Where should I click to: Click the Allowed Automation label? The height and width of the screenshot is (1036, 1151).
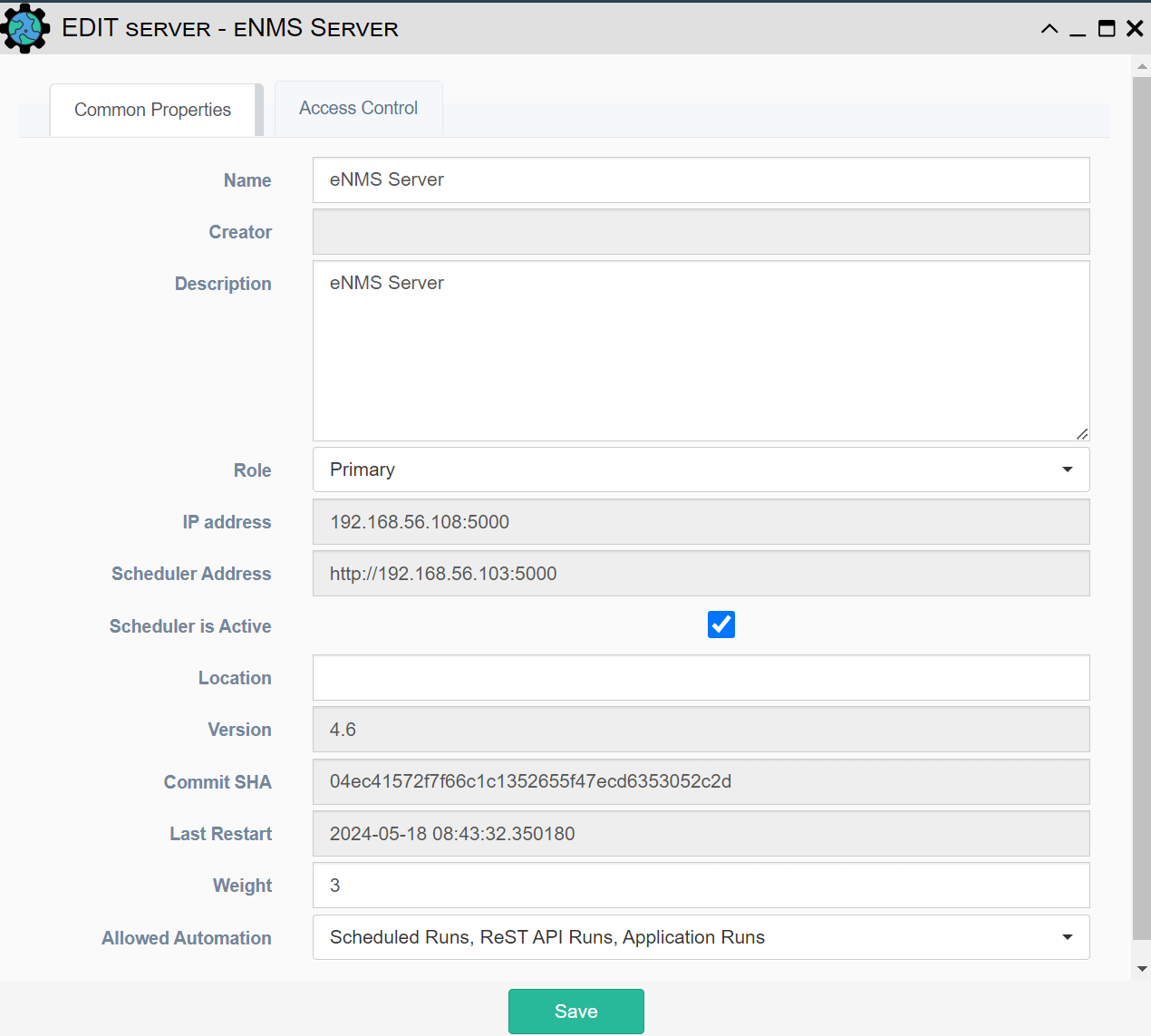[x=187, y=938]
